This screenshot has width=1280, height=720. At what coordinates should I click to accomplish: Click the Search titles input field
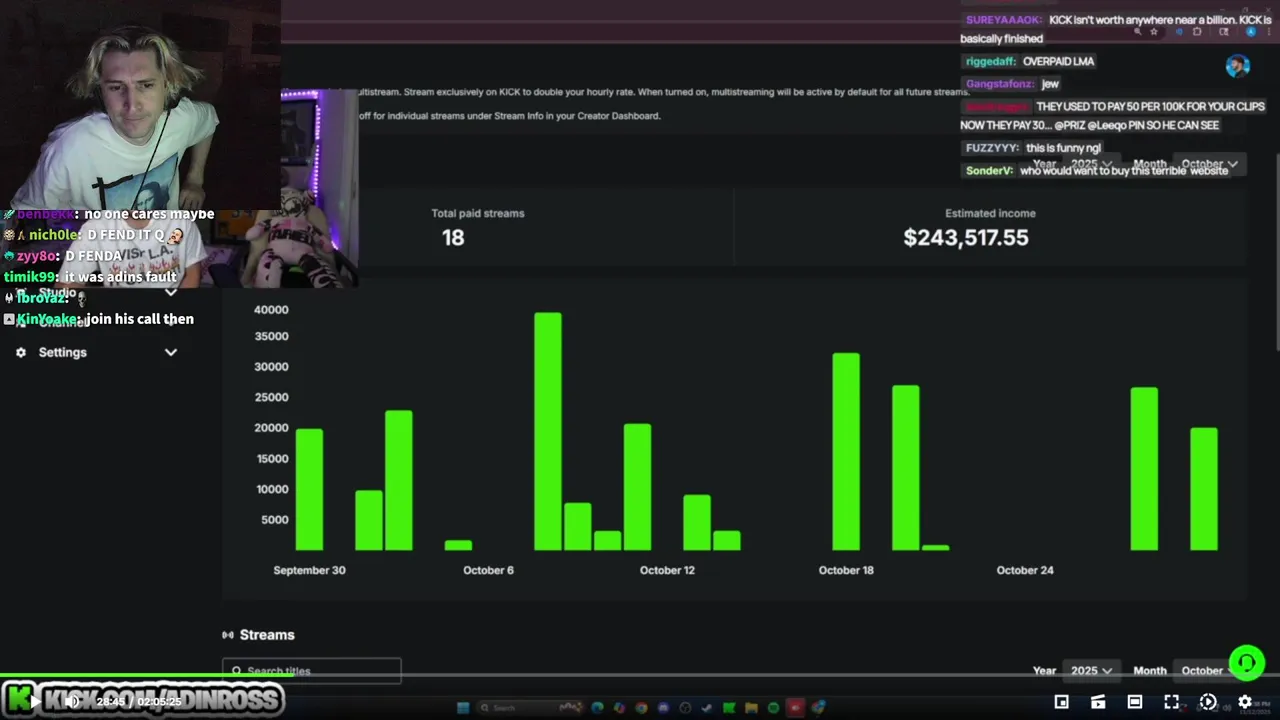[x=312, y=671]
